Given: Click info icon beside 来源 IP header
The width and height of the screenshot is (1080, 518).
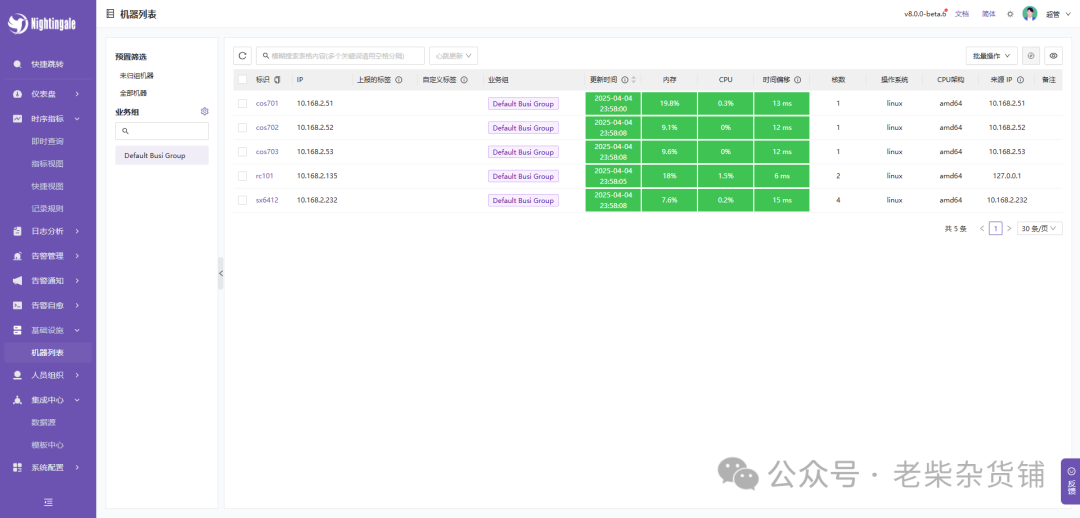Looking at the screenshot, I should coord(1020,80).
